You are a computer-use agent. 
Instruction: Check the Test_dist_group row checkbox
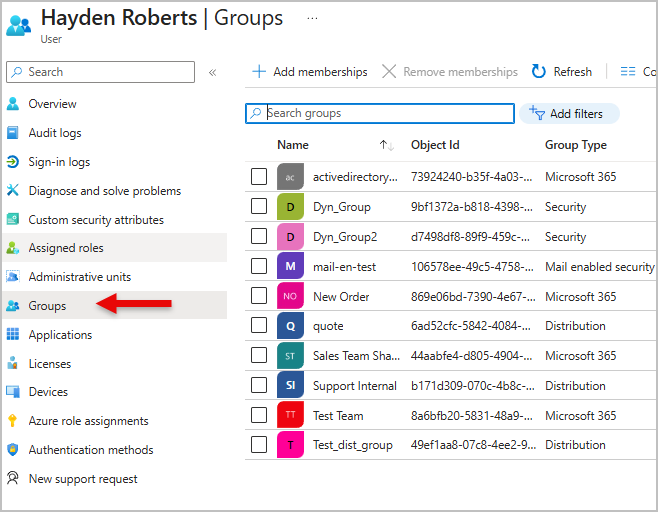click(259, 444)
